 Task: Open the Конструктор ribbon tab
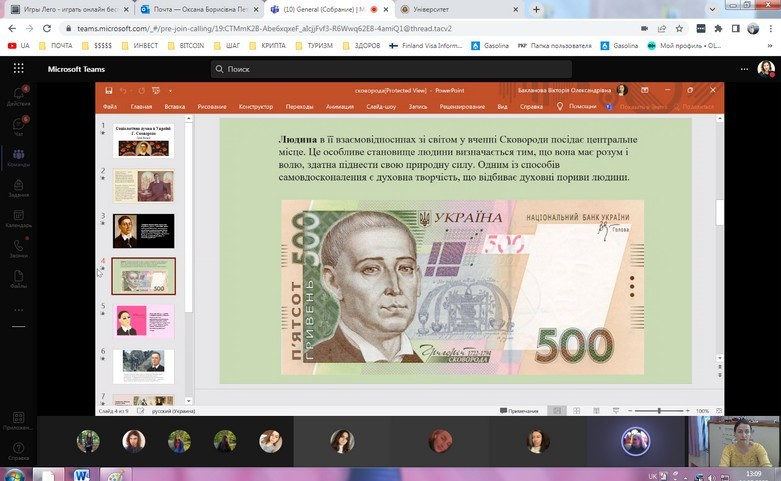click(x=256, y=107)
